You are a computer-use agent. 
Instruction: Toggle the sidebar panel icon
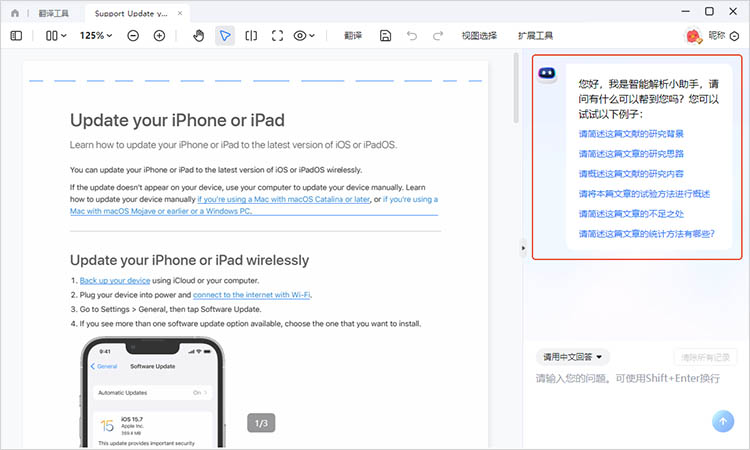pos(16,35)
